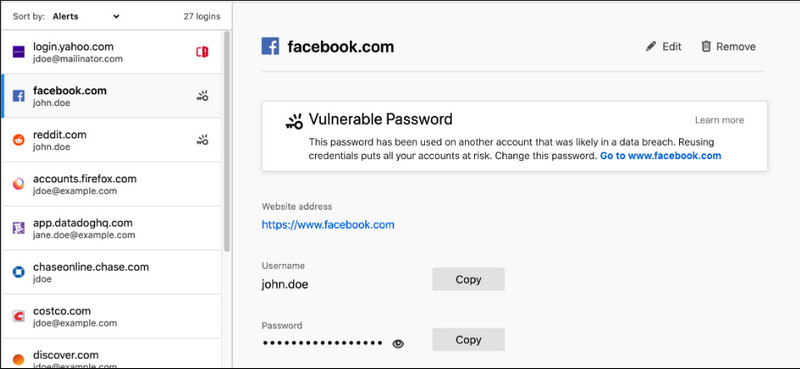Copy the hidden password
Screen dimensions: 800x369
(468, 339)
